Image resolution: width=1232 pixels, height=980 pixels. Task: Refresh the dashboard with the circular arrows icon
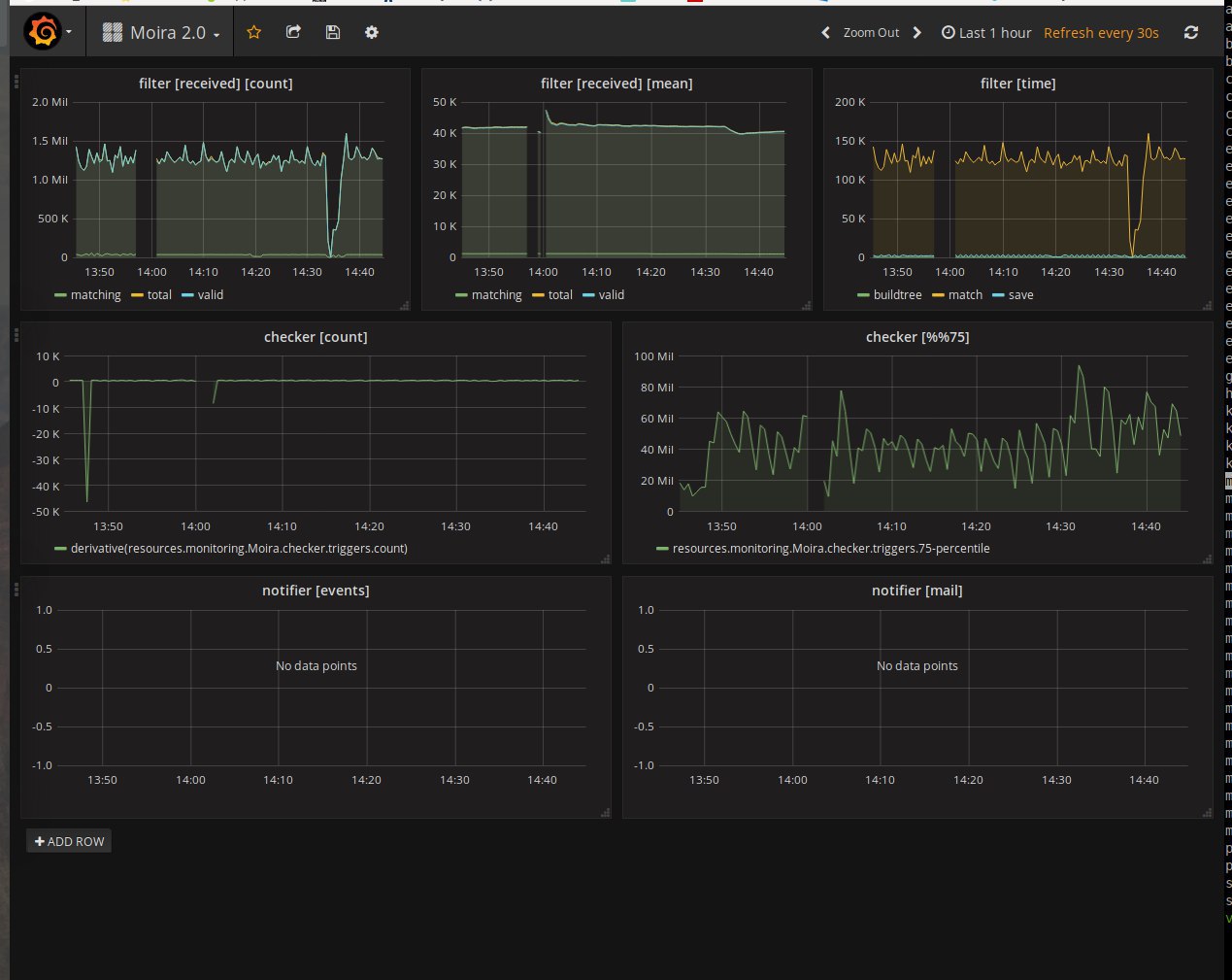1191,32
